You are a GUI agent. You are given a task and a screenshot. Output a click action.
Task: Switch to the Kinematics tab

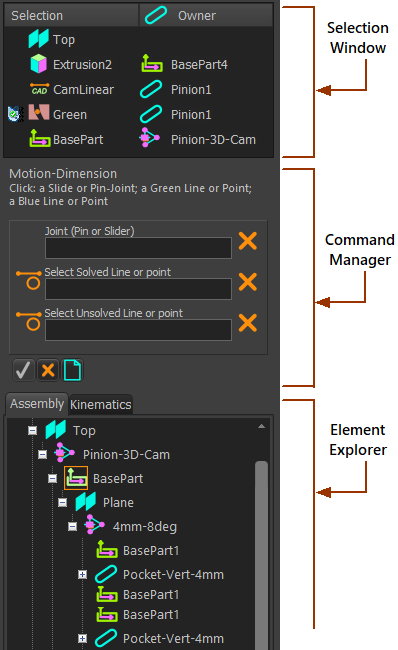(x=101, y=405)
